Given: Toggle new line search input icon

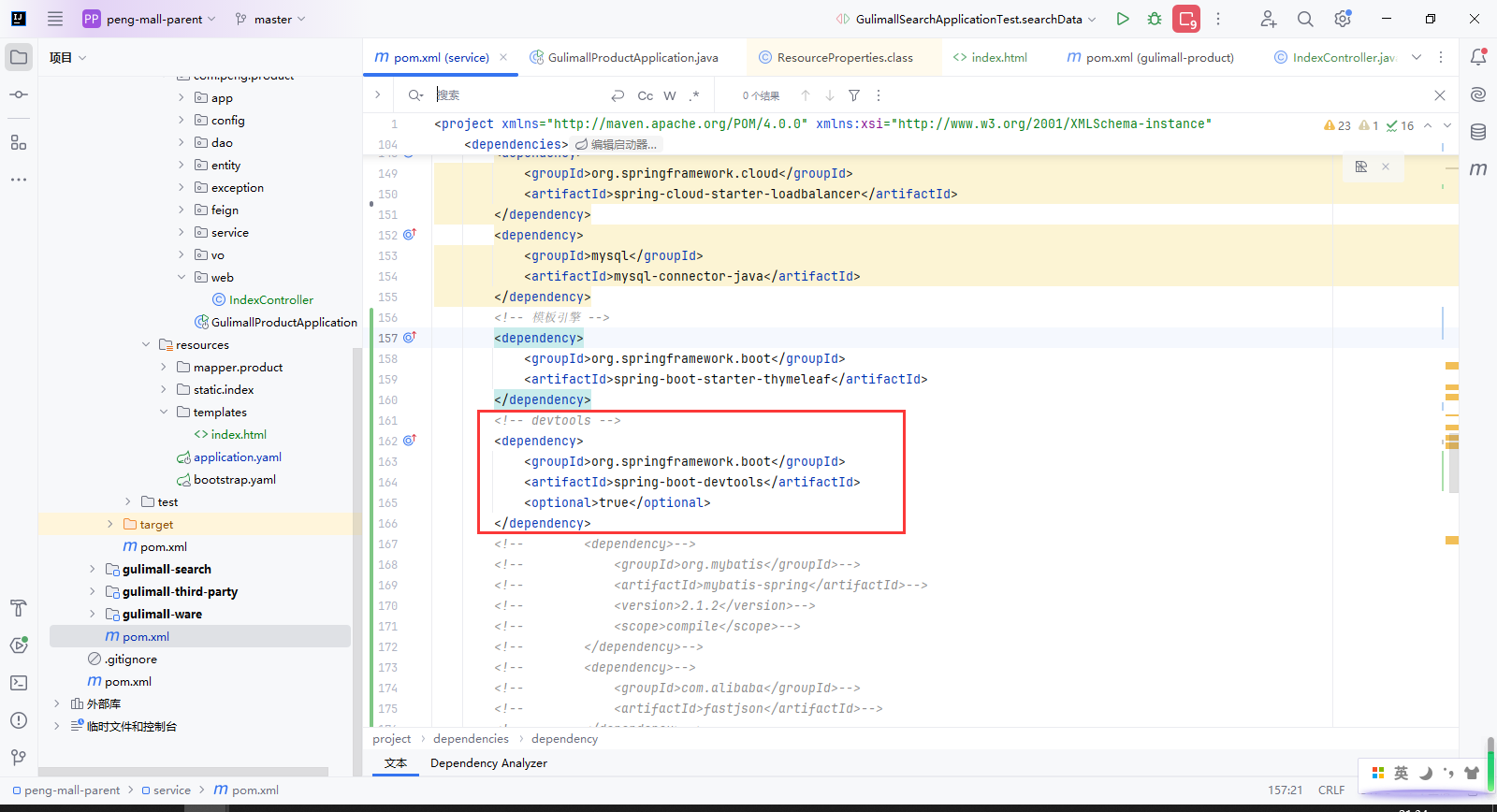Looking at the screenshot, I should 618,95.
